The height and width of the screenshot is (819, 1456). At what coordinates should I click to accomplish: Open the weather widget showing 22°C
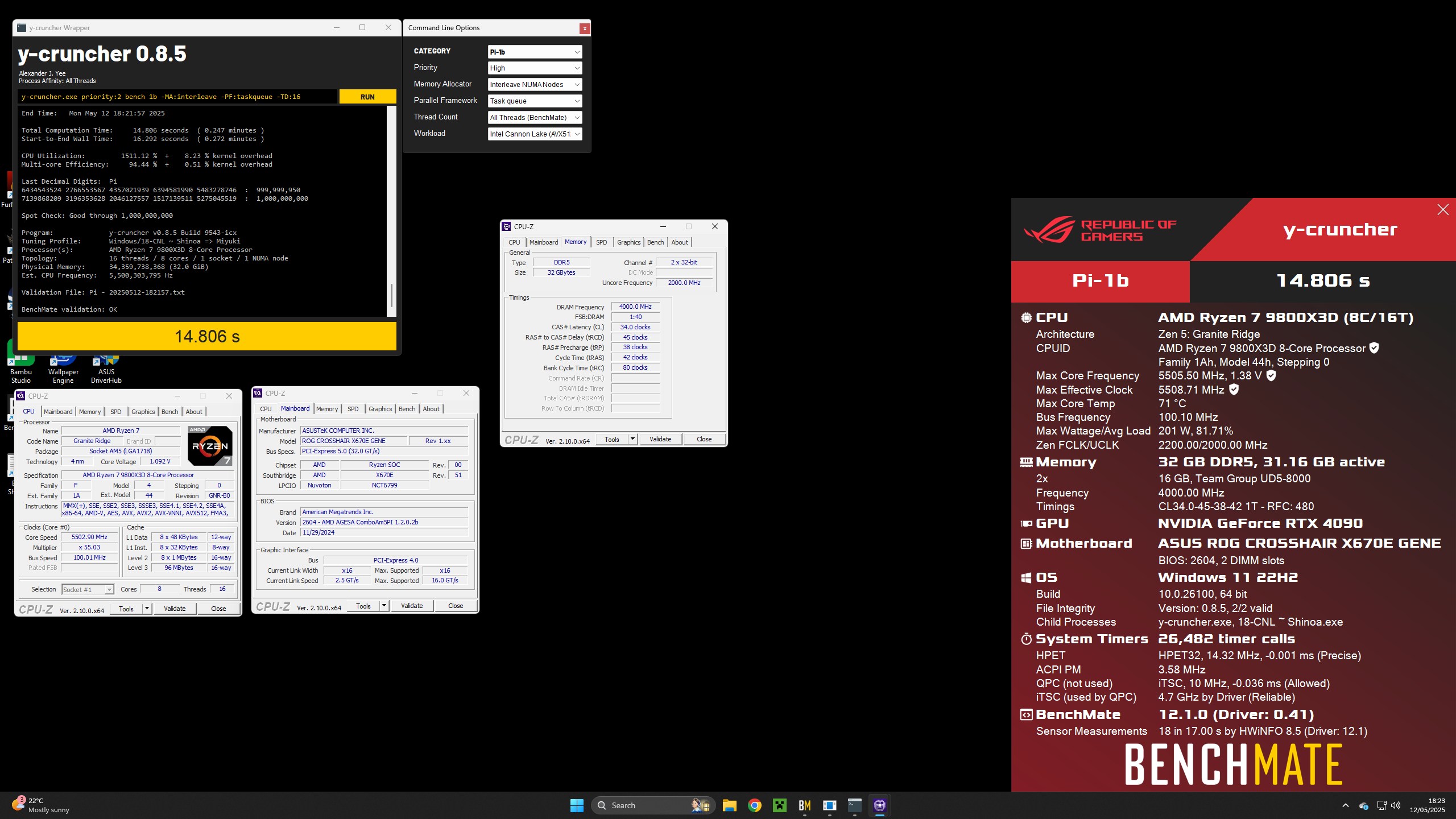coord(41,805)
